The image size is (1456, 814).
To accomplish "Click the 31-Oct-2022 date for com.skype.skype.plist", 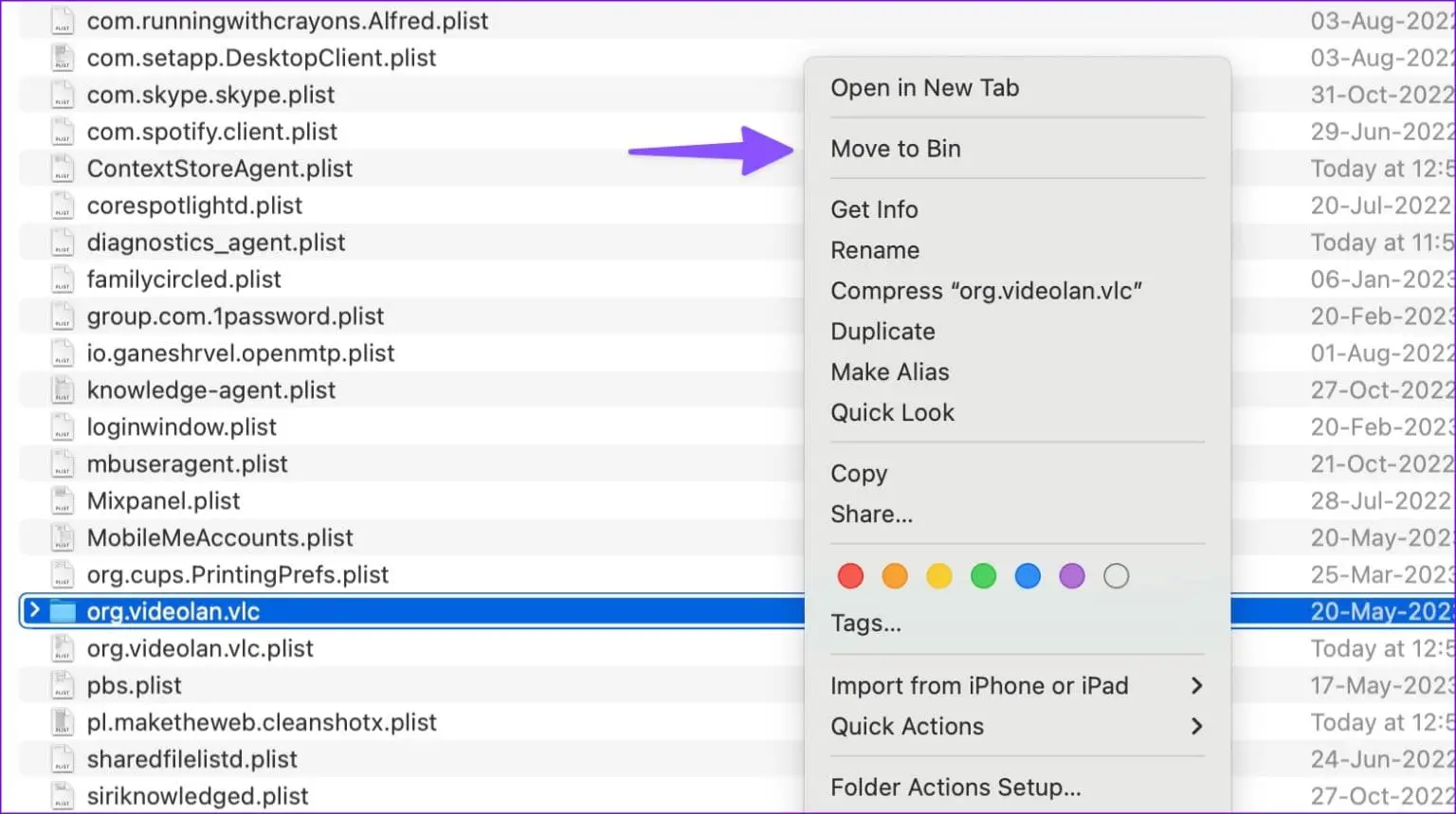I will 1382,95.
